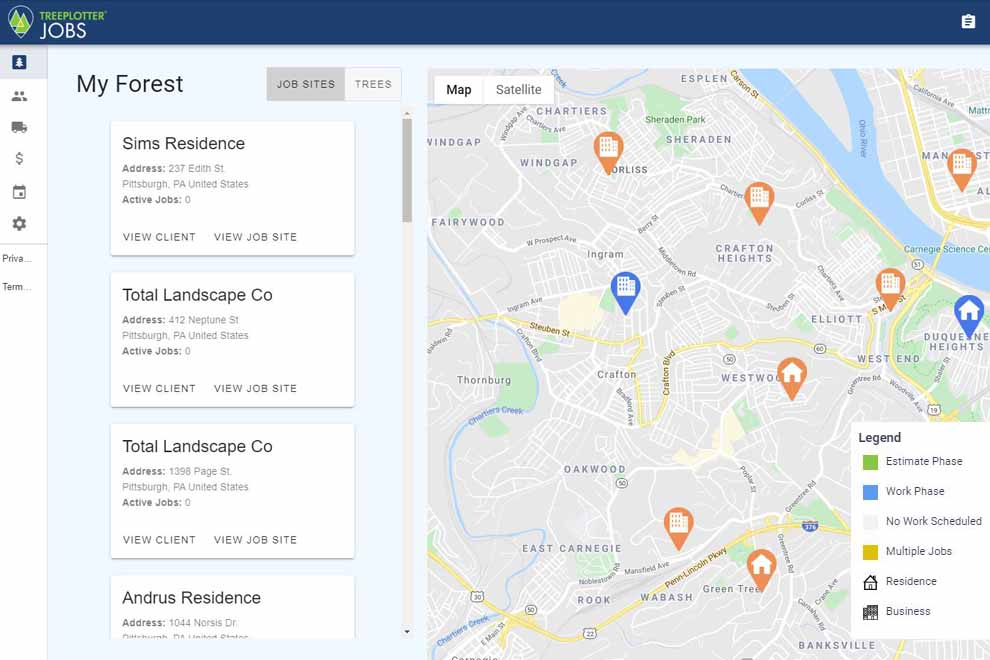Click the yellow Multiple Jobs swatch
This screenshot has width=990, height=660.
(870, 552)
